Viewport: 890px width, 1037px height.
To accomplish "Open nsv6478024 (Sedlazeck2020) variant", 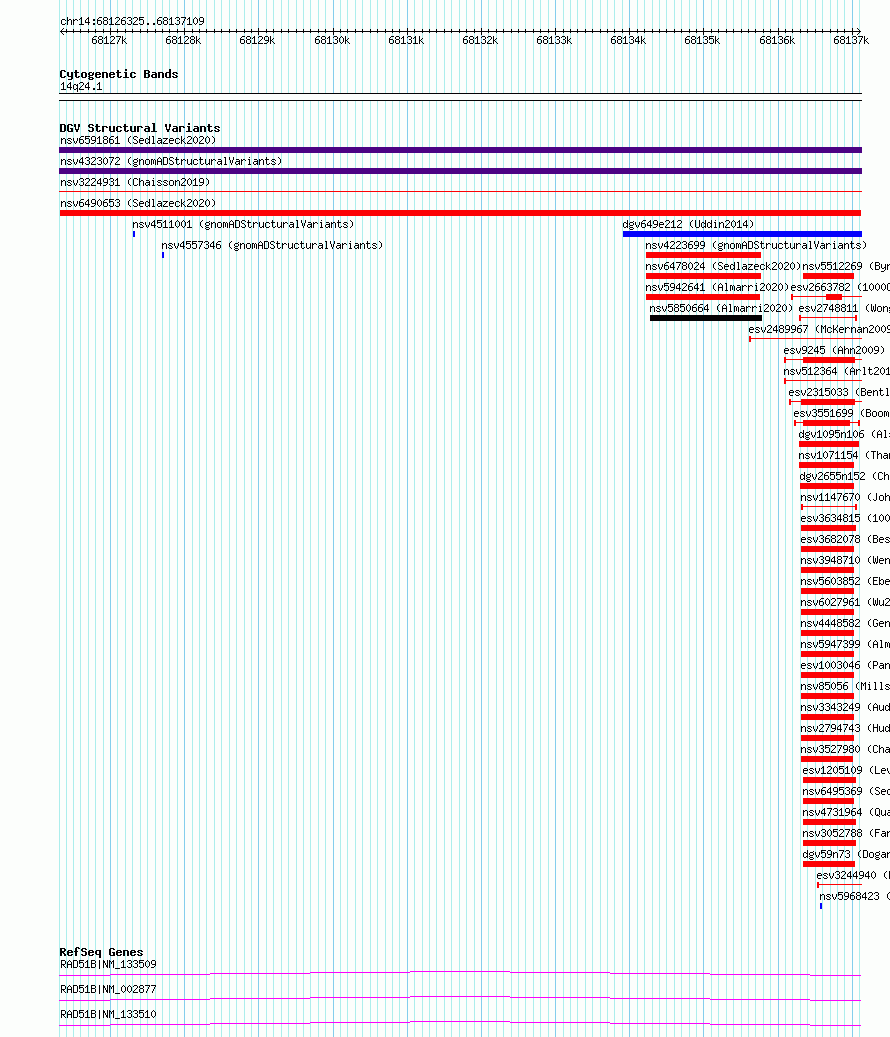I will coord(723,267).
